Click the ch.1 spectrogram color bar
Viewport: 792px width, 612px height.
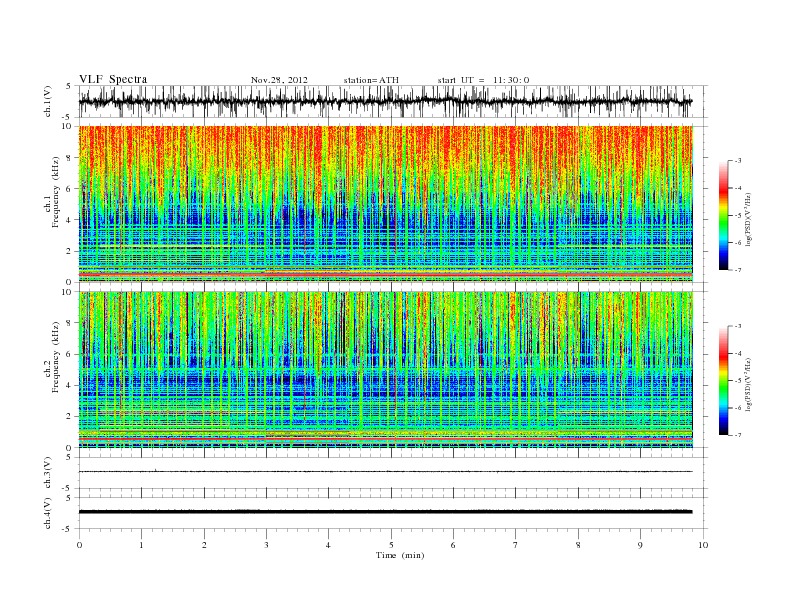[x=723, y=215]
